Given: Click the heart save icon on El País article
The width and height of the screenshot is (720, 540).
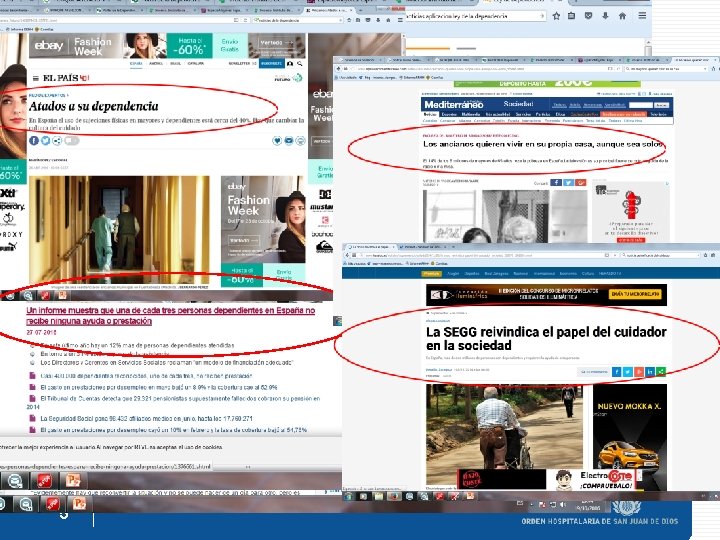Looking at the screenshot, I should pyautogui.click(x=277, y=141).
